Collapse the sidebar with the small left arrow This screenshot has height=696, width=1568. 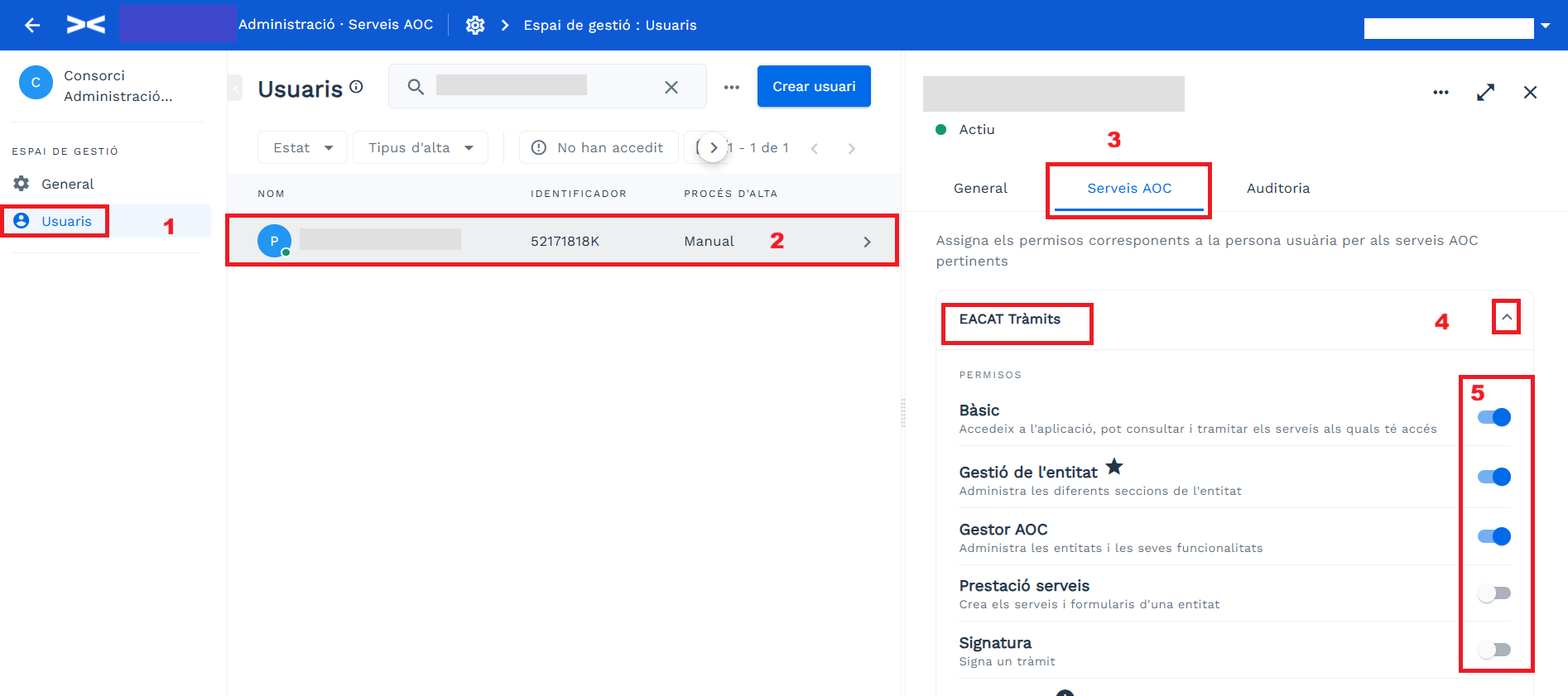tap(235, 87)
